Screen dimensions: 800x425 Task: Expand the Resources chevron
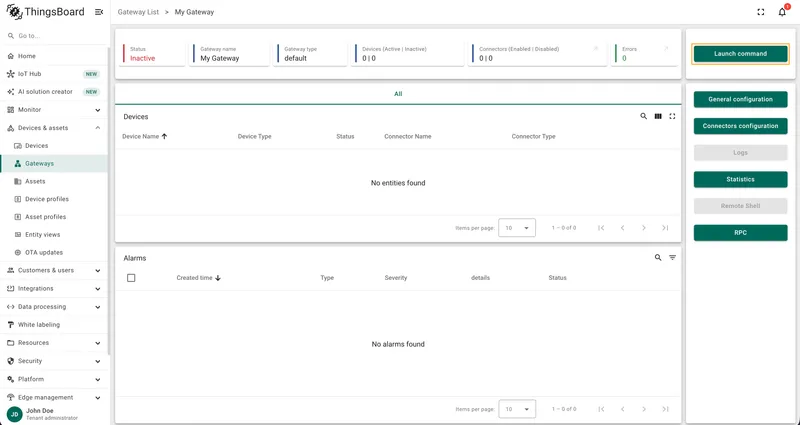(98, 343)
